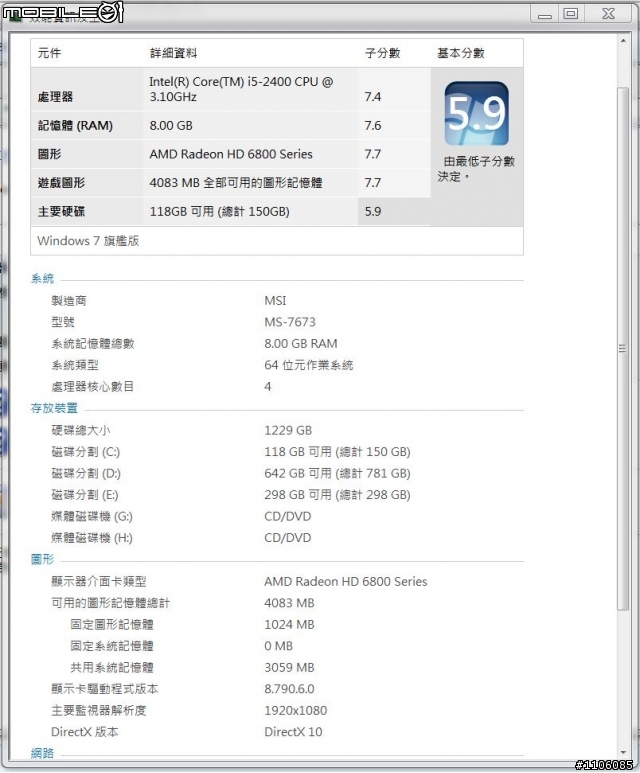Click the Windows 7 旗艦版 text
This screenshot has width=640, height=773.
click(x=88, y=241)
